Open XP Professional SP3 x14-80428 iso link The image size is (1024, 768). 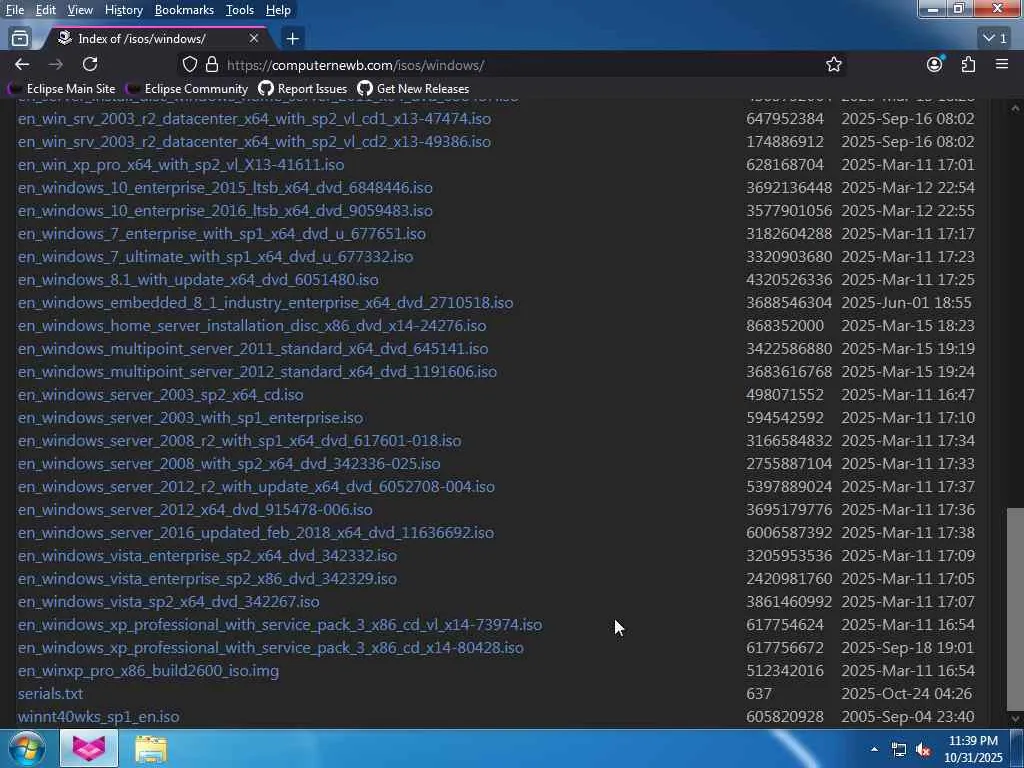270,648
